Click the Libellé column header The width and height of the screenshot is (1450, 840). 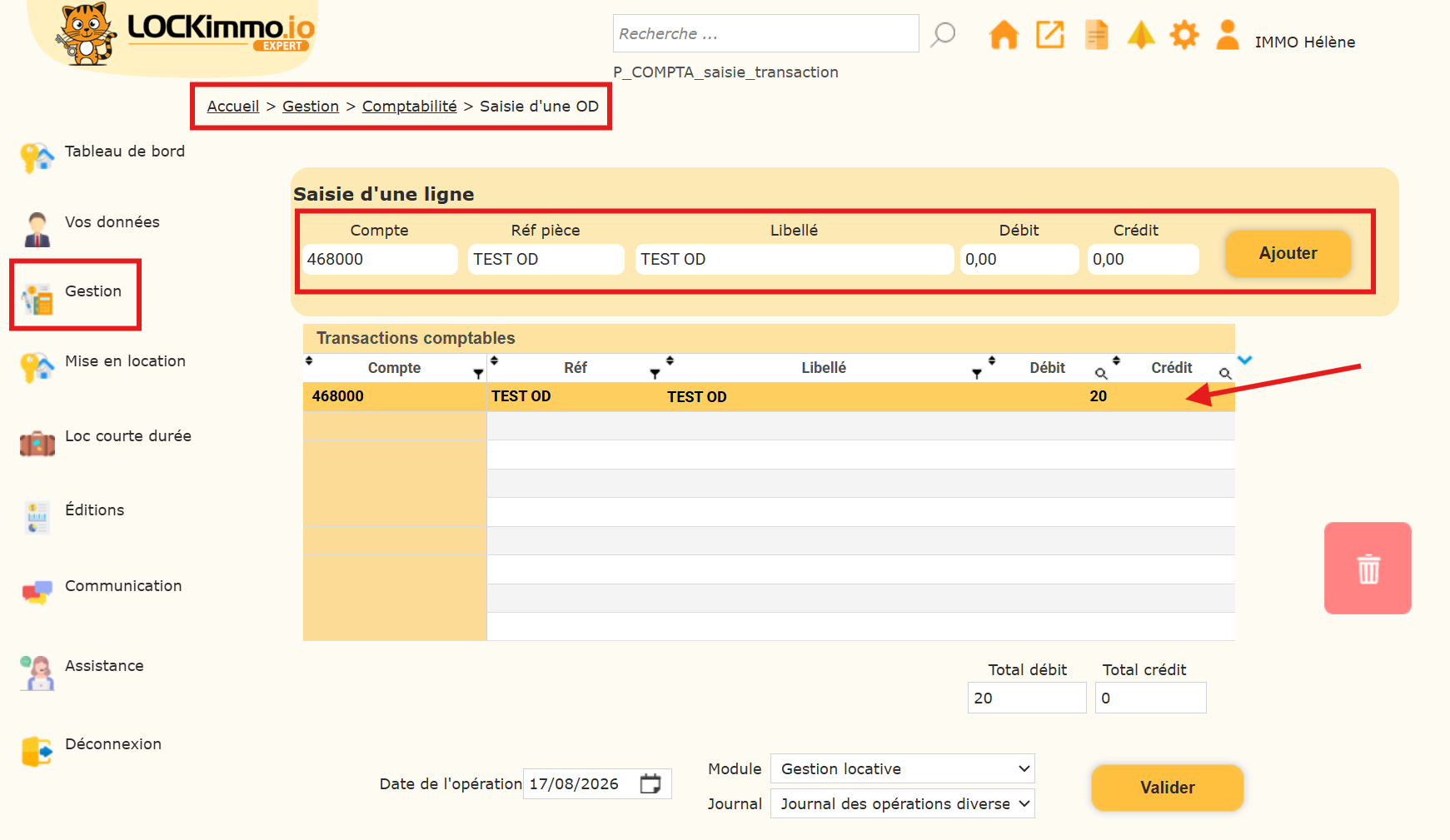pyautogui.click(x=824, y=368)
